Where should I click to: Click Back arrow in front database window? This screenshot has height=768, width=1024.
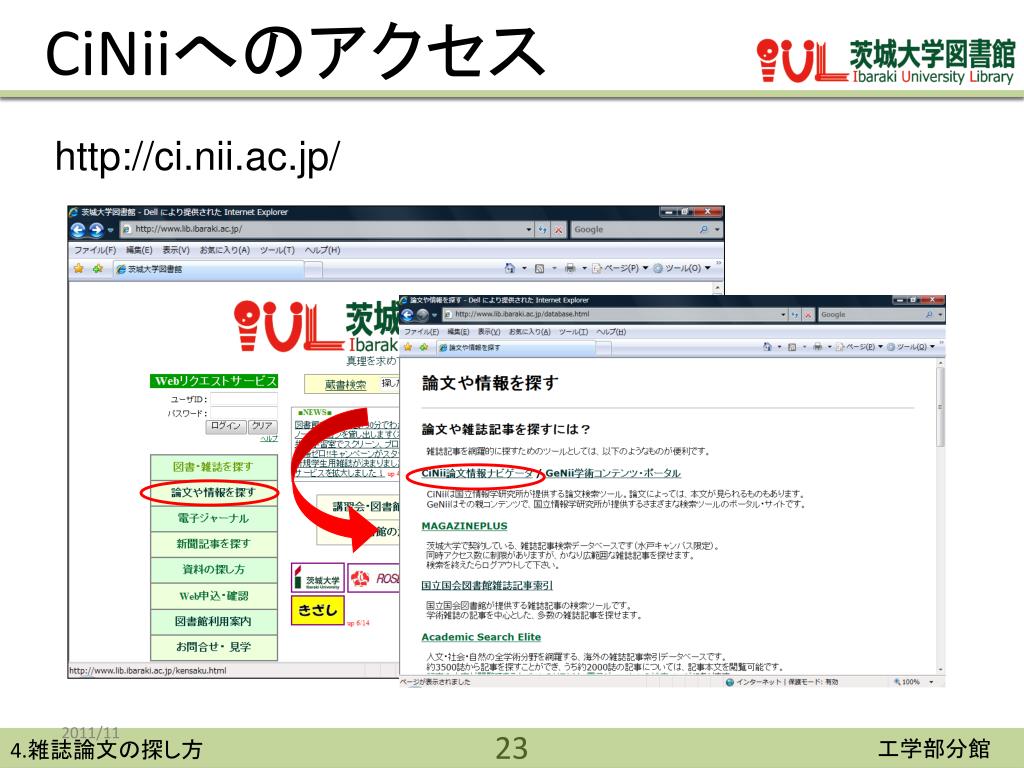click(x=407, y=315)
